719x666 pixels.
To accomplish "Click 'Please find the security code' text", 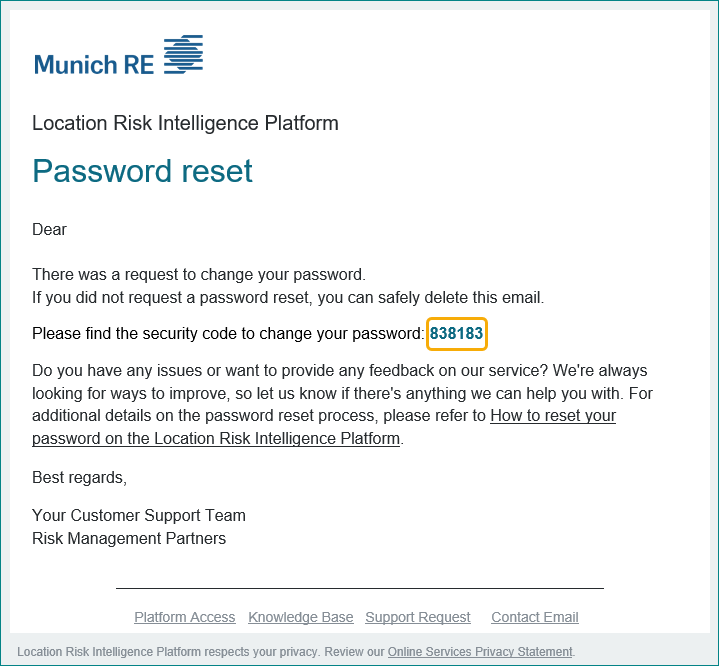I will tap(228, 333).
